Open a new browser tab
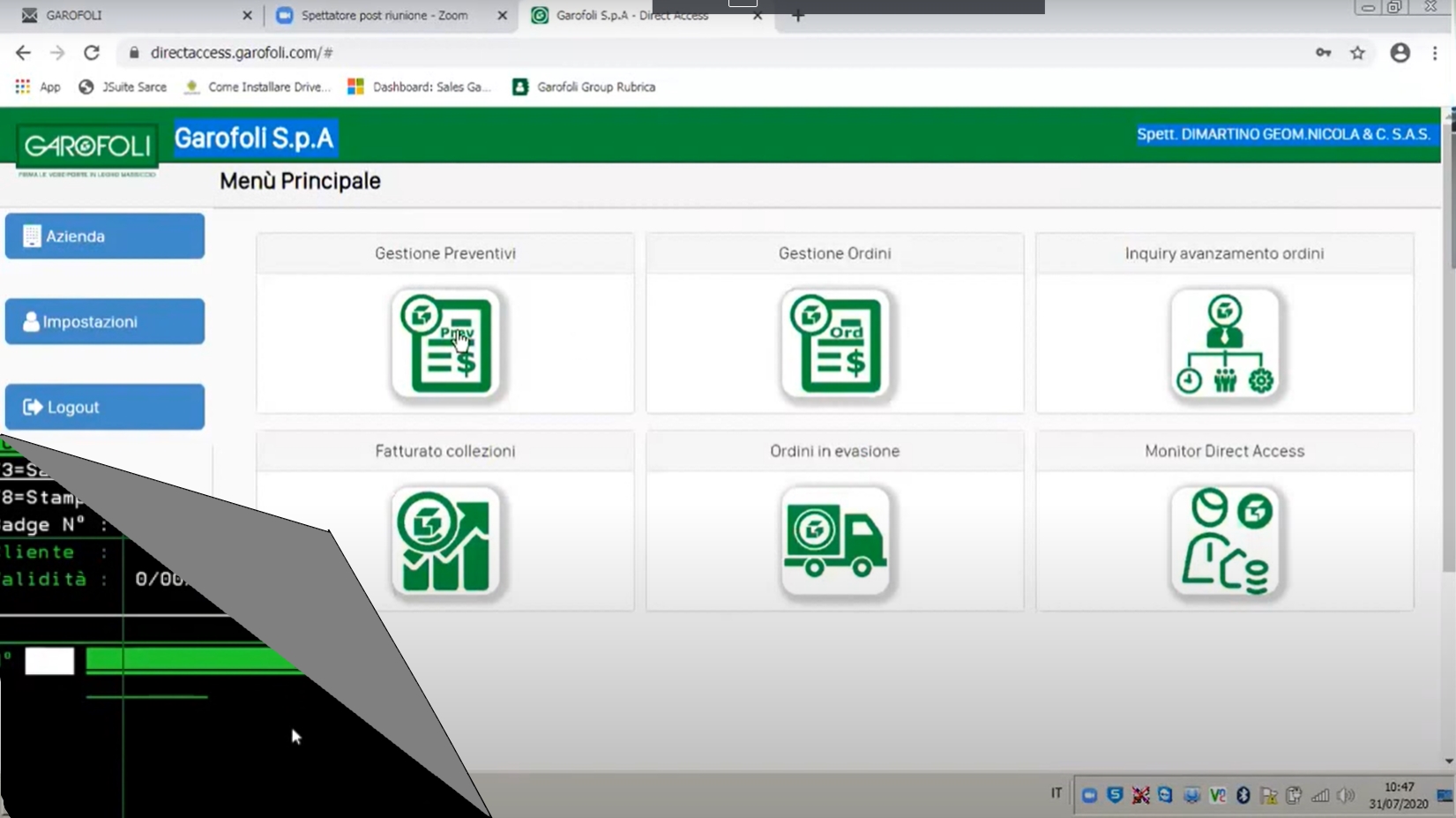Viewport: 1456px width, 818px height. click(x=798, y=15)
